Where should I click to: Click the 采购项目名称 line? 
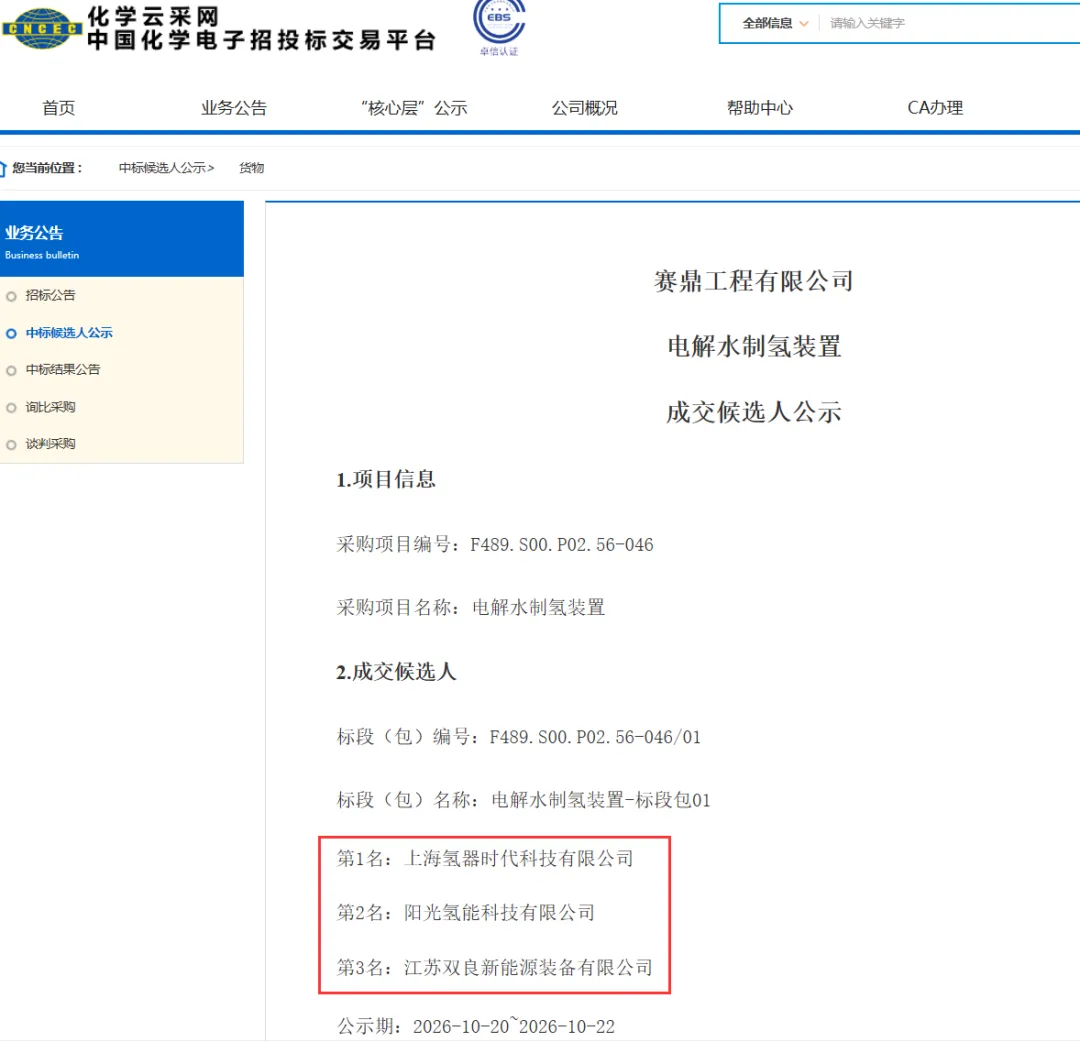[470, 607]
